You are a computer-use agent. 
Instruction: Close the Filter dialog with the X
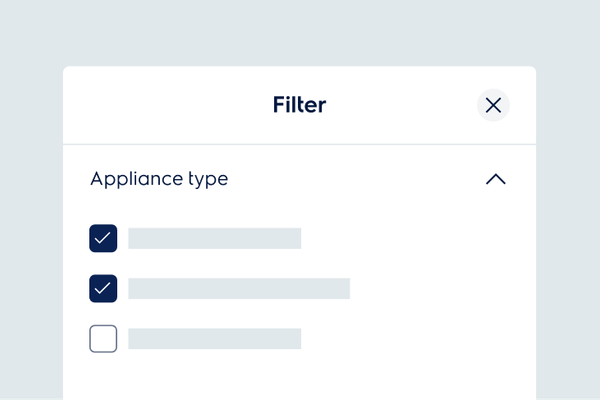[493, 105]
